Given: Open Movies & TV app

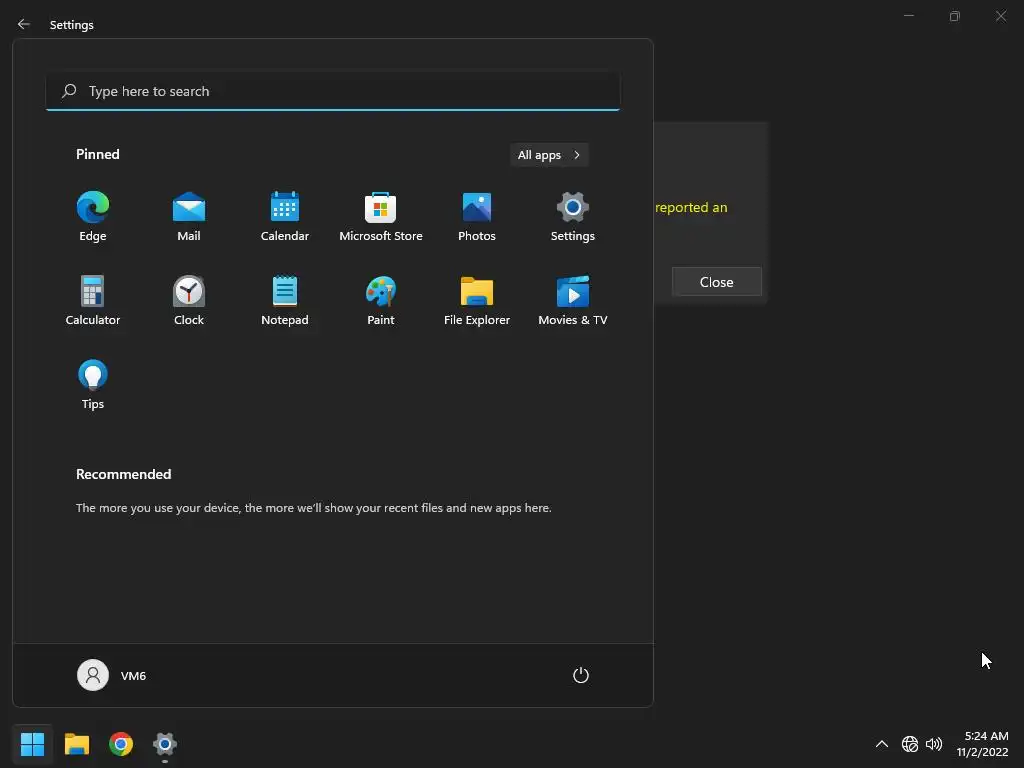Looking at the screenshot, I should coord(573,300).
